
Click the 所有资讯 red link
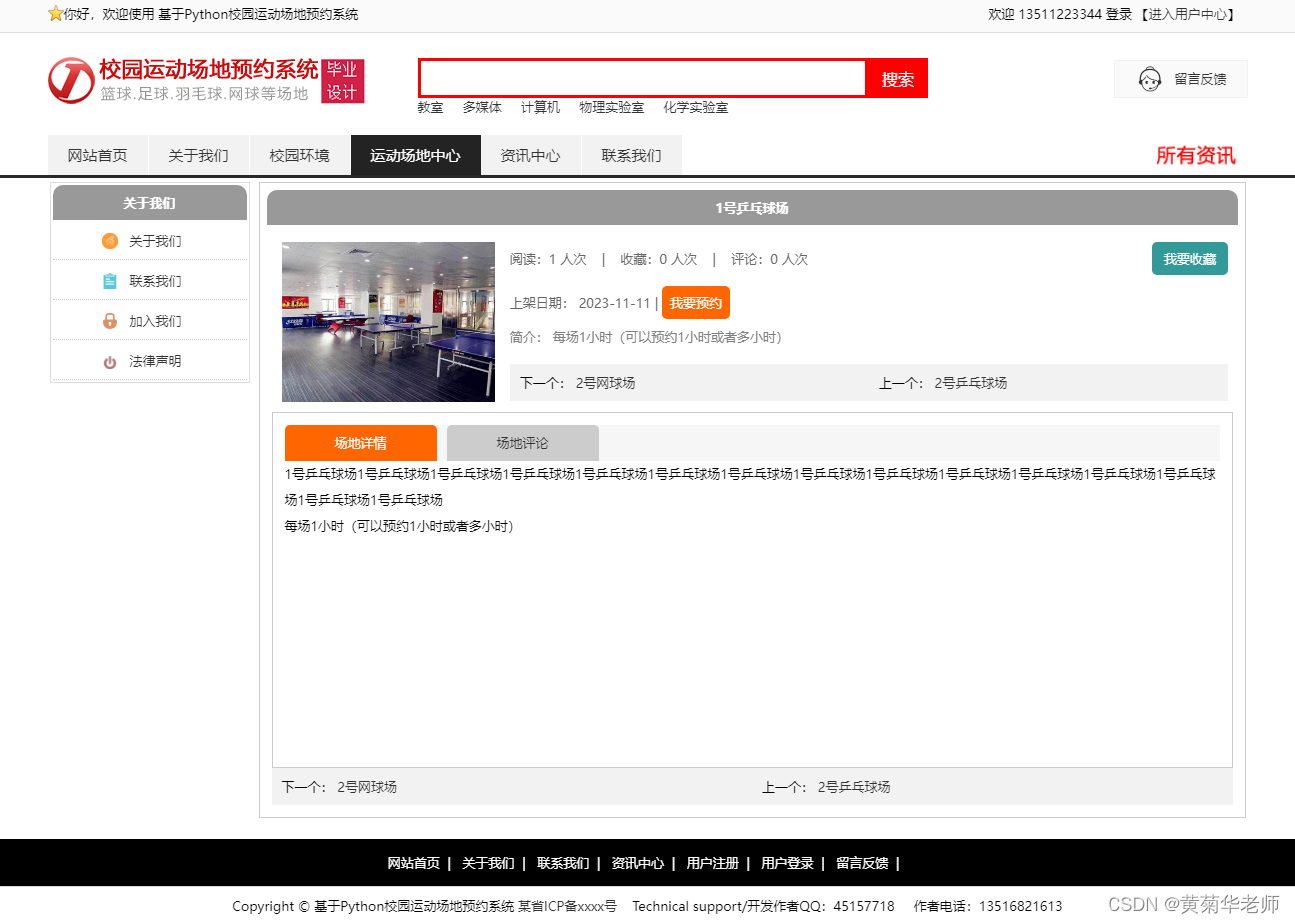coord(1196,155)
